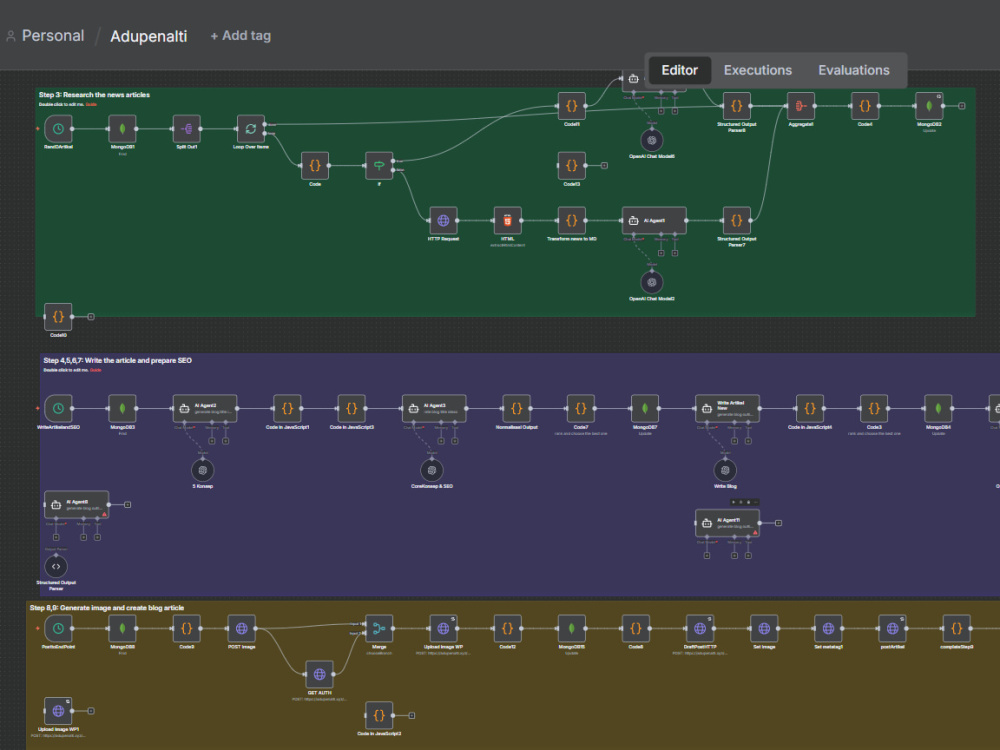Select the AI Agent6 node

click(x=77, y=505)
